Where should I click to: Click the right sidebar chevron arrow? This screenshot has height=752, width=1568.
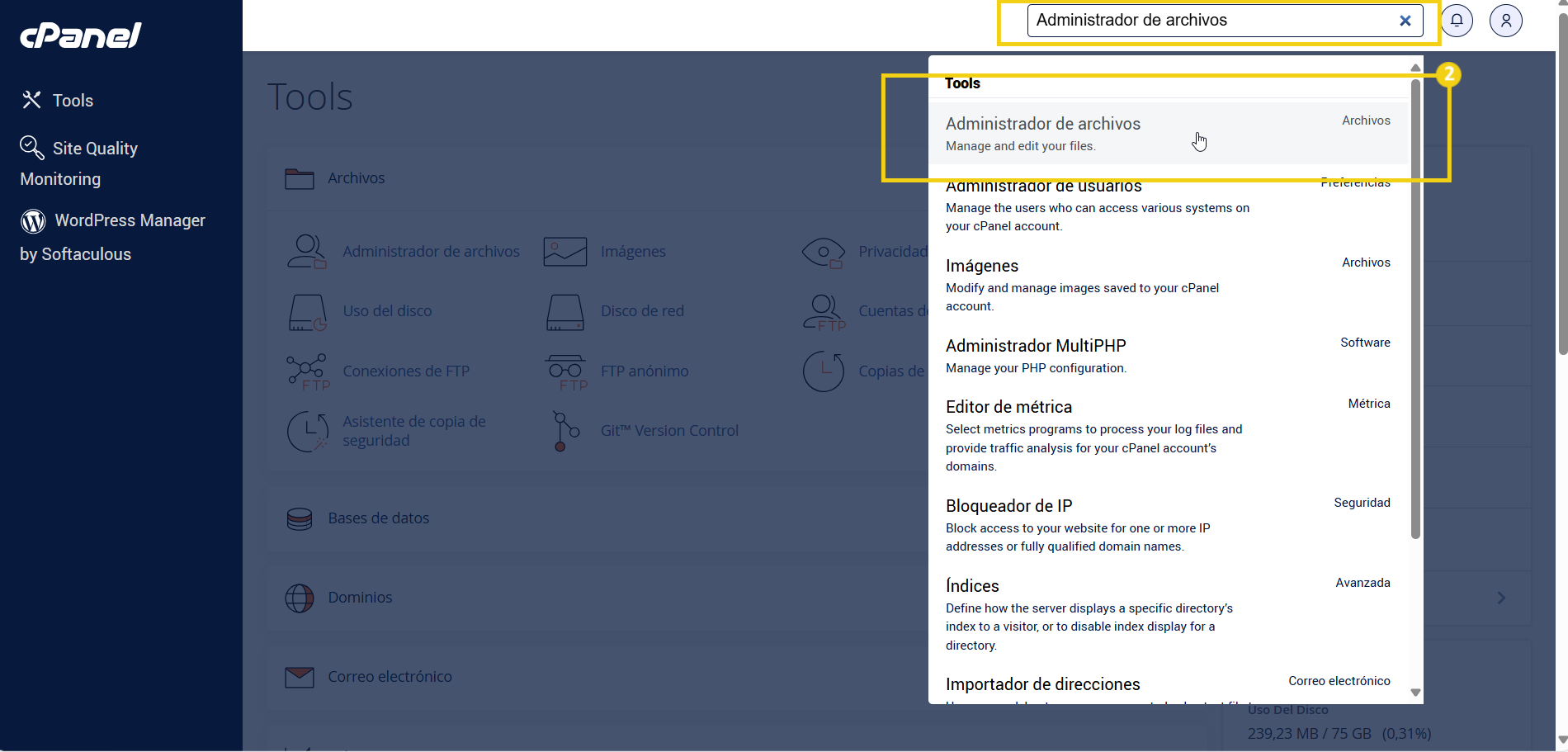tap(1501, 598)
